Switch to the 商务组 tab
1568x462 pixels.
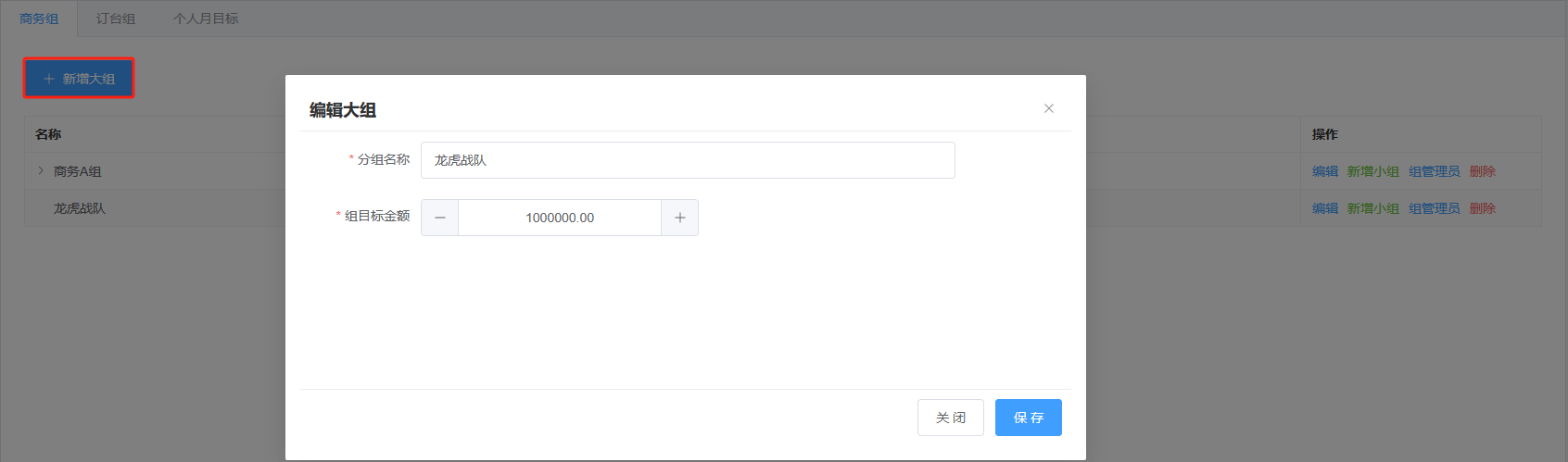(x=39, y=19)
